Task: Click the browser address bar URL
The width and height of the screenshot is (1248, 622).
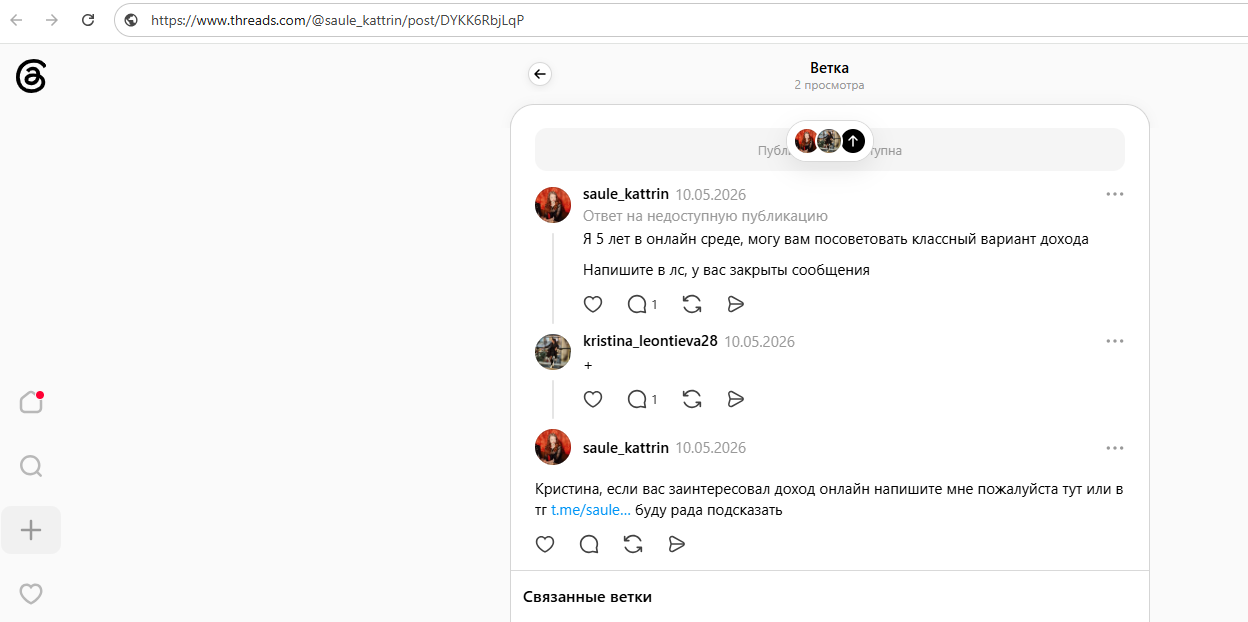Action: (337, 20)
